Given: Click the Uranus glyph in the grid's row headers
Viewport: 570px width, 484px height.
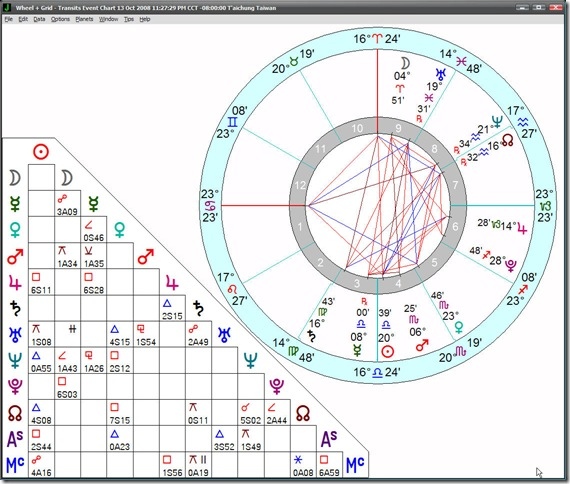Looking at the screenshot, I should click(15, 335).
